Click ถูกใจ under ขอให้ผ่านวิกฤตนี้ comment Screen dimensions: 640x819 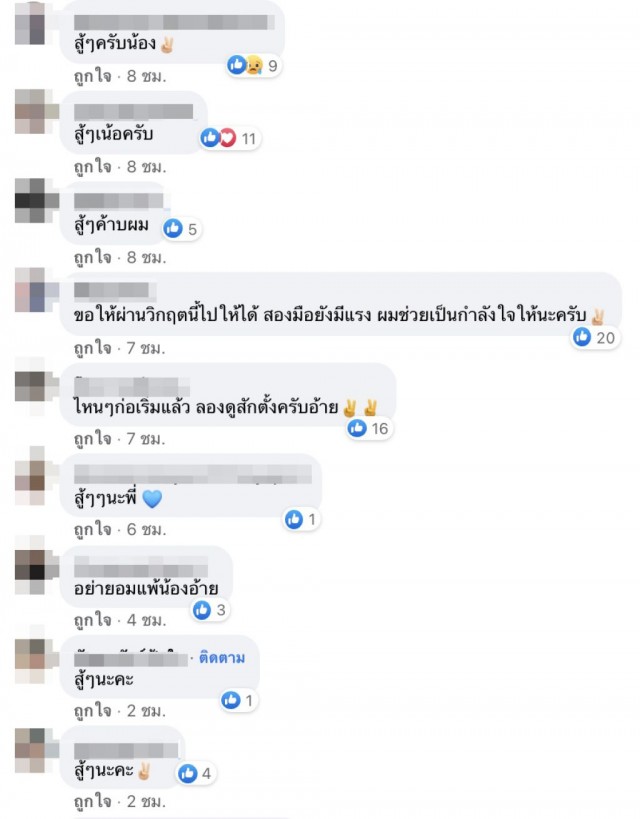point(93,348)
